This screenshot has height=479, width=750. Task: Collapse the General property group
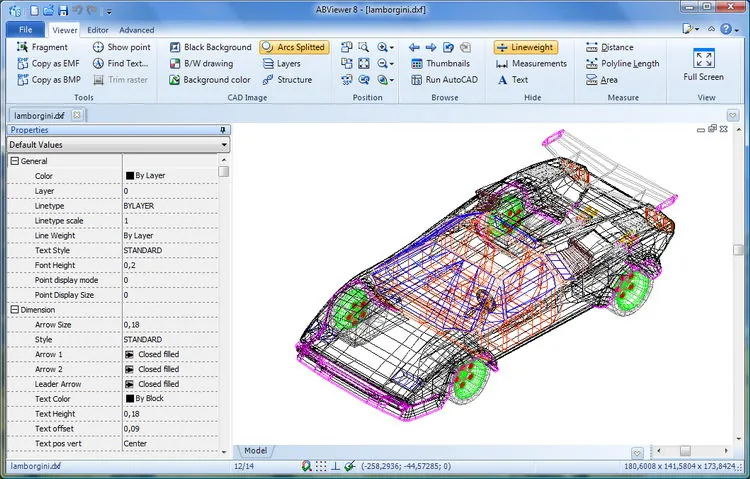[15, 161]
